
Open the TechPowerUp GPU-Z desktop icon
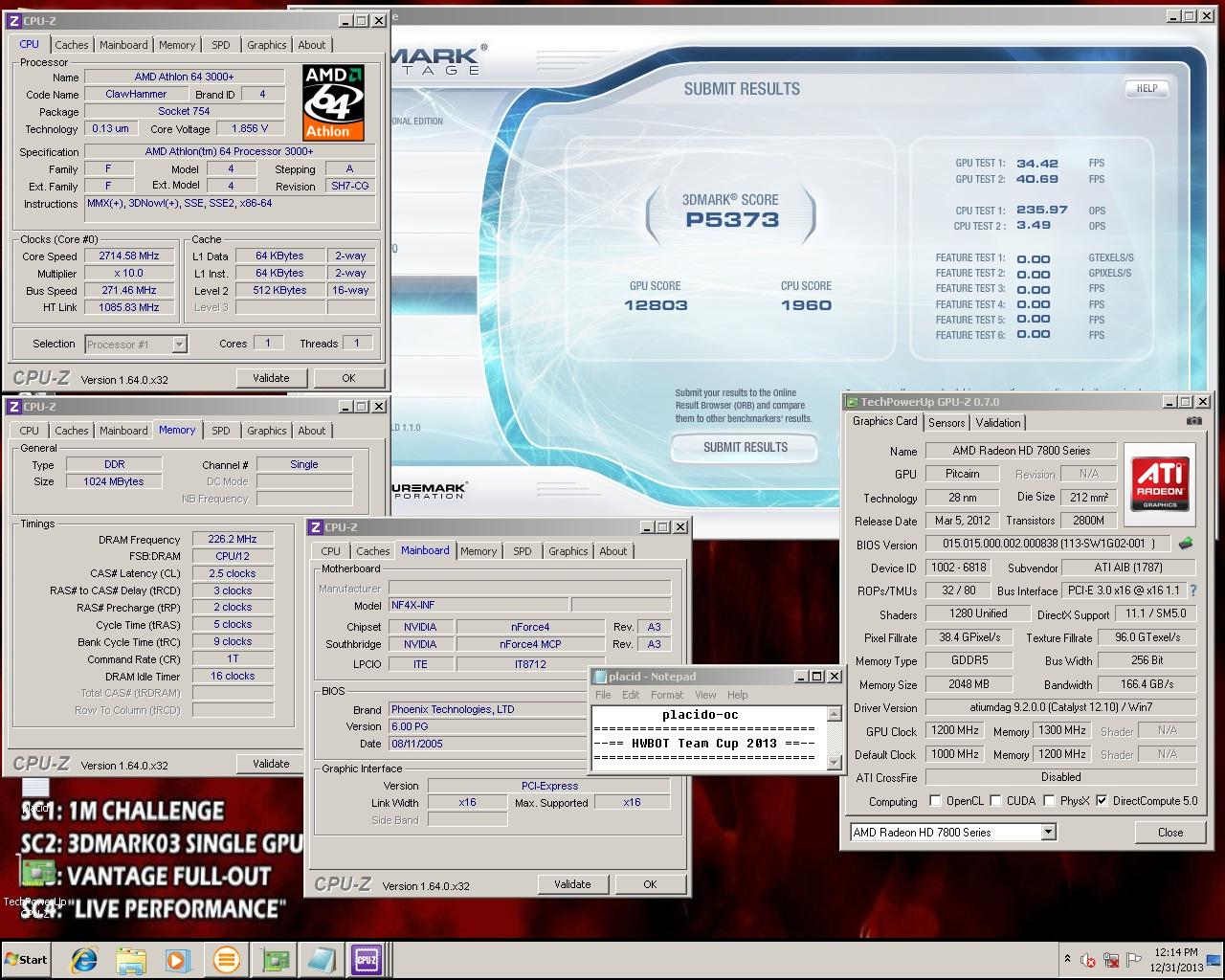[x=35, y=885]
